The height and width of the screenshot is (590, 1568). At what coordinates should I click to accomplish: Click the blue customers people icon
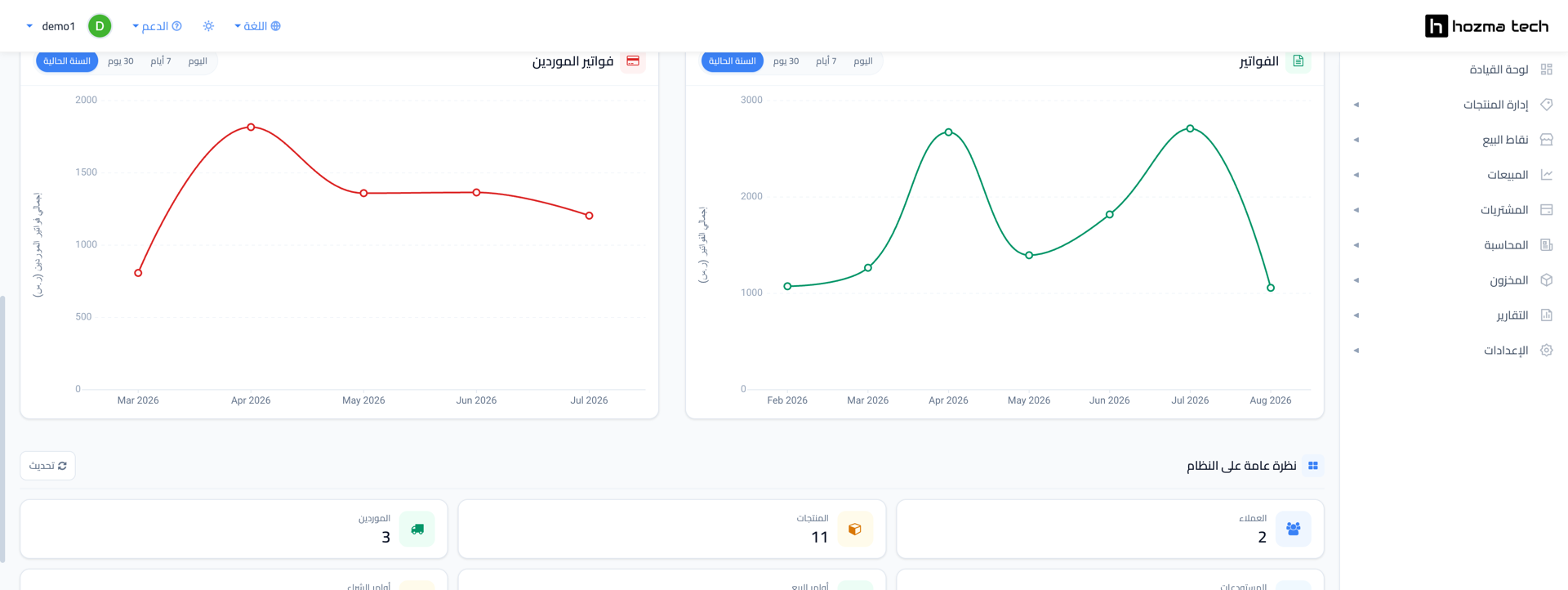click(x=1293, y=529)
